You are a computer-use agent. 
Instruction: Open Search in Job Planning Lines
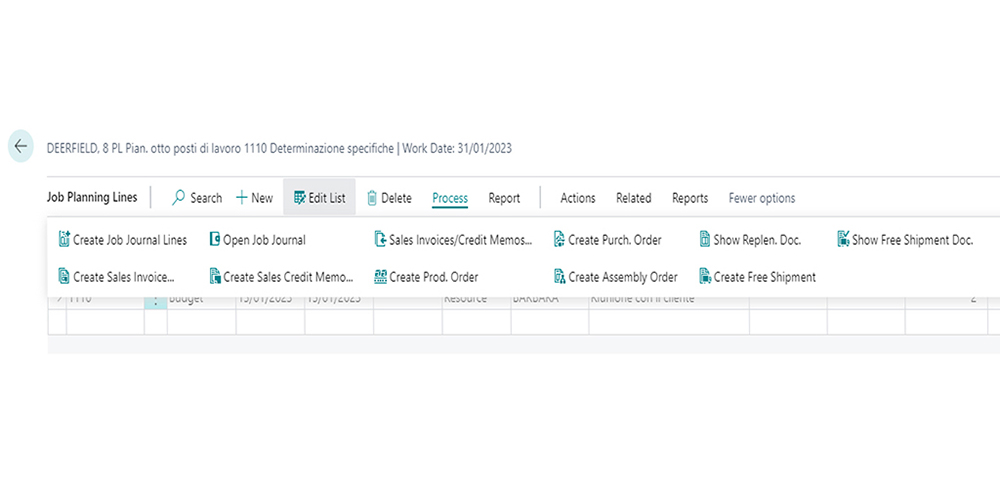[x=197, y=198]
